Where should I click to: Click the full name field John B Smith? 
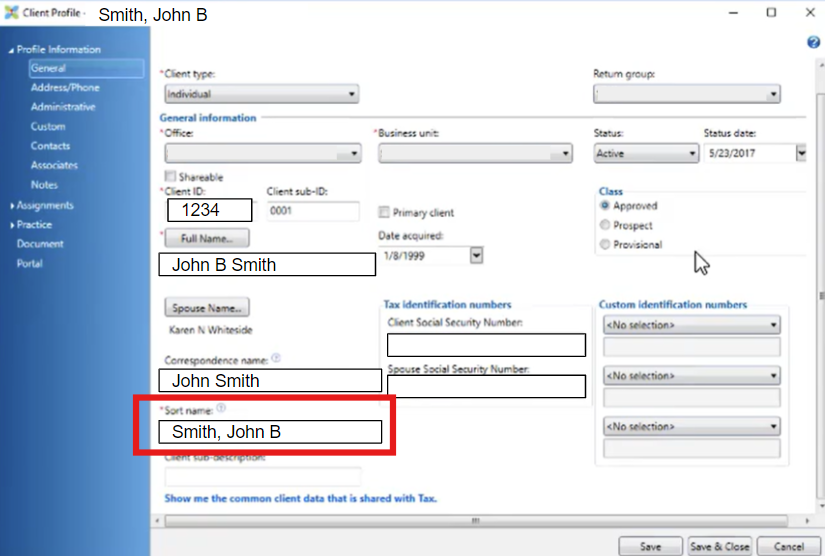(267, 265)
